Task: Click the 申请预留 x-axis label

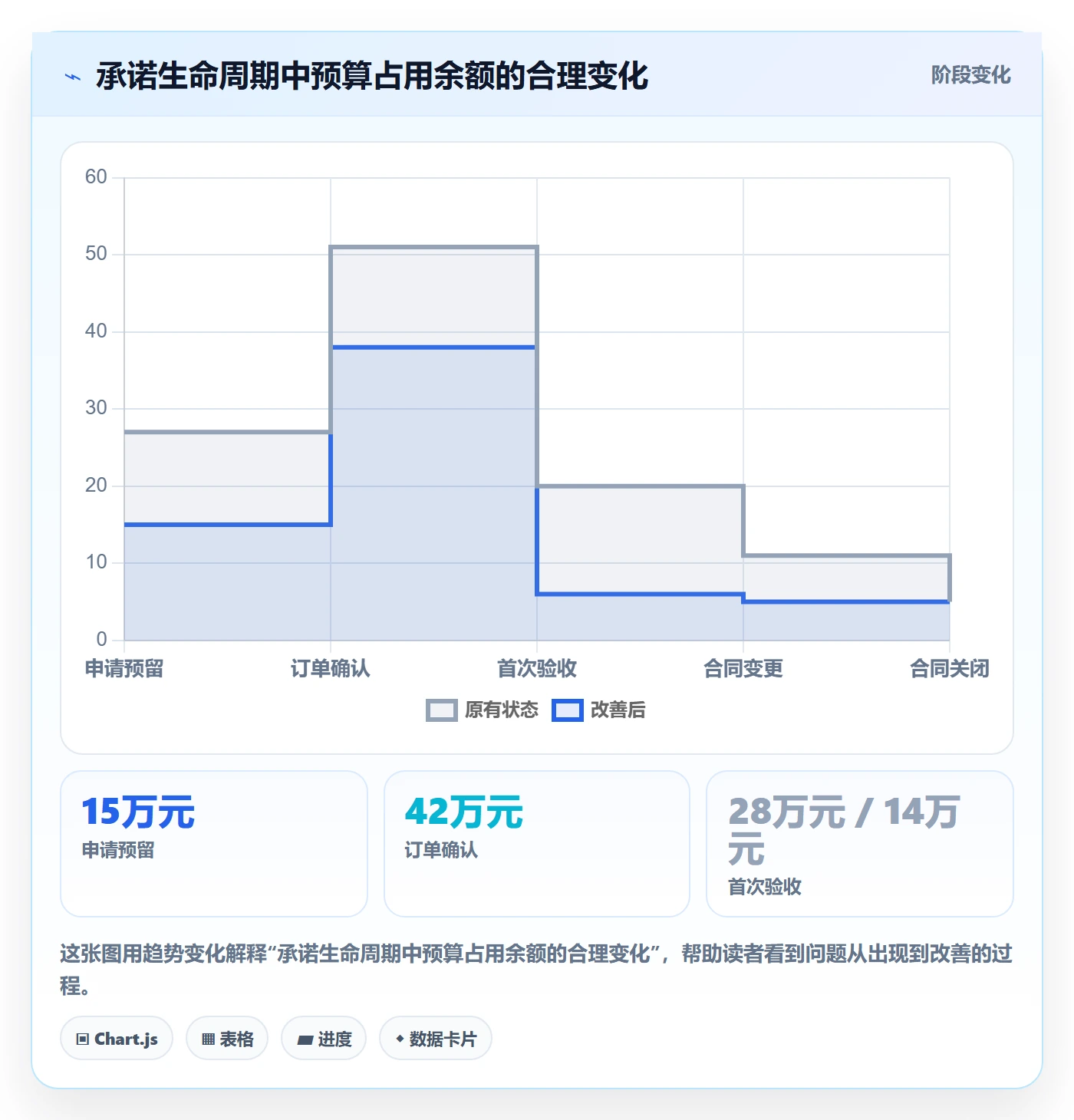Action: tap(124, 669)
